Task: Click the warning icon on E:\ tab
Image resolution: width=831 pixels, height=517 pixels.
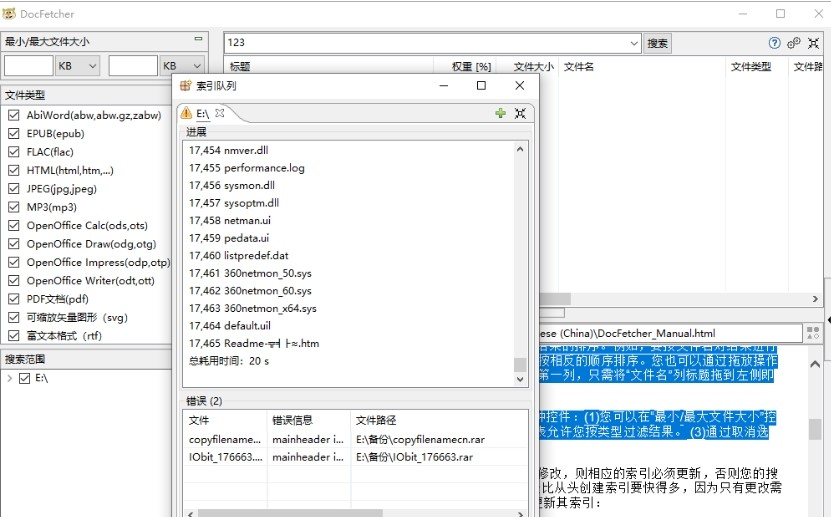Action: 186,113
